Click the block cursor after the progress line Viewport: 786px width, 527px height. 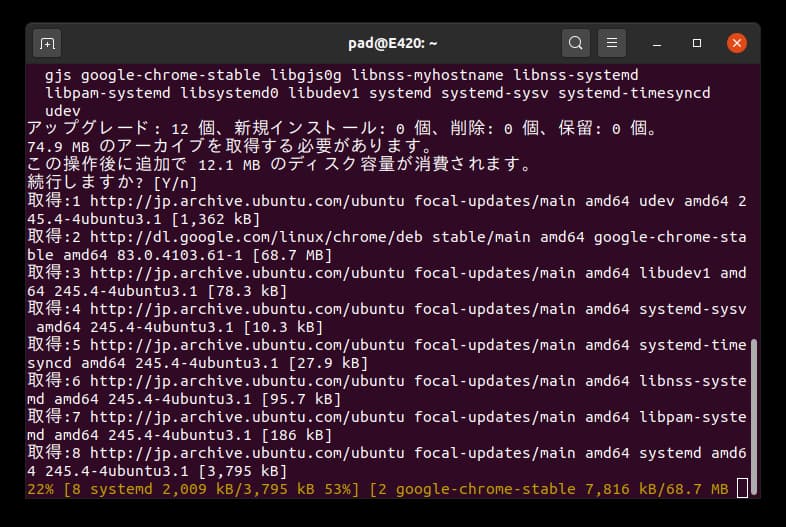point(742,488)
